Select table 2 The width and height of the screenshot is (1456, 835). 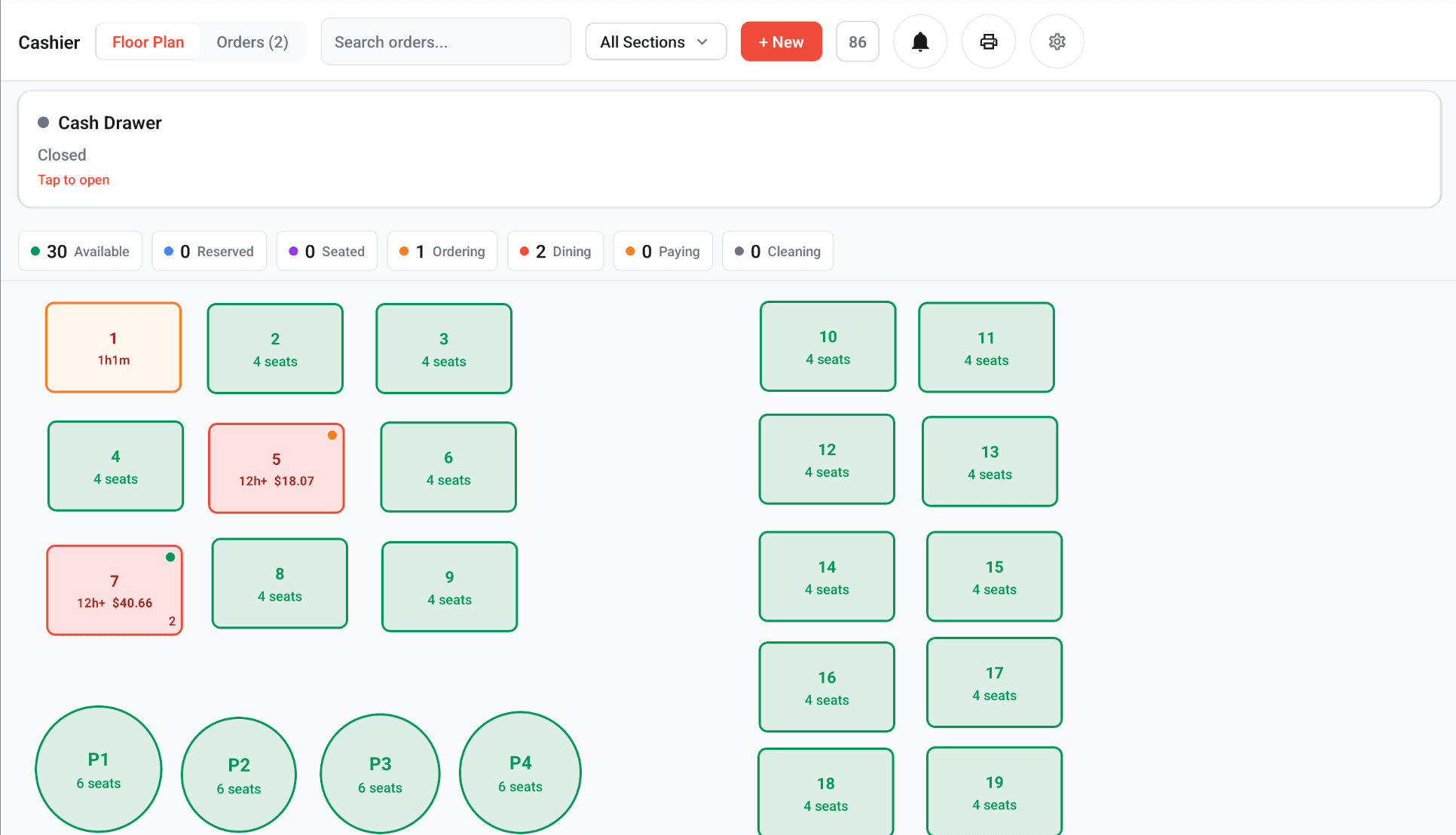275,349
